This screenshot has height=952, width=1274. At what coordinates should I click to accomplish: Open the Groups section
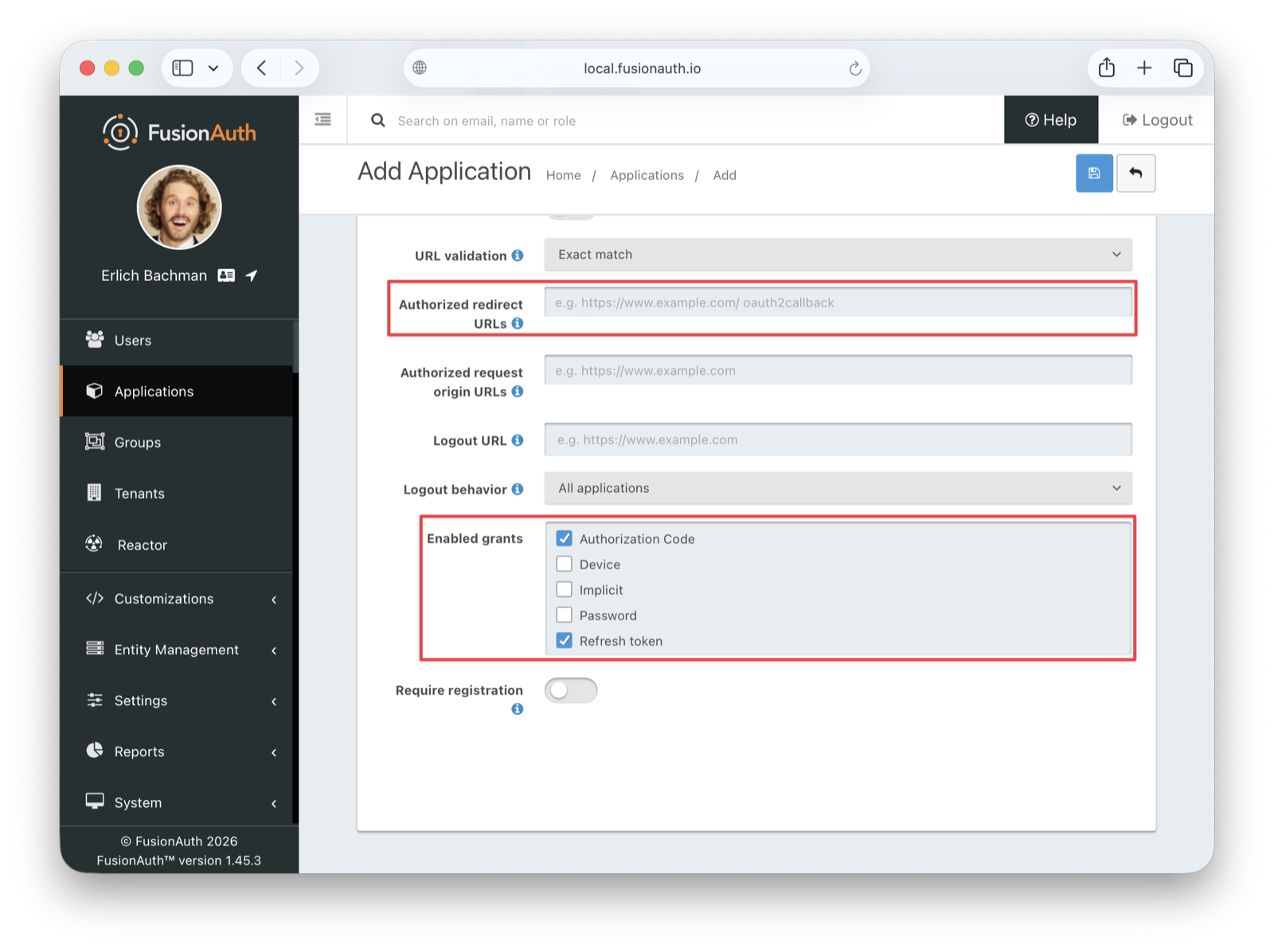click(x=136, y=442)
